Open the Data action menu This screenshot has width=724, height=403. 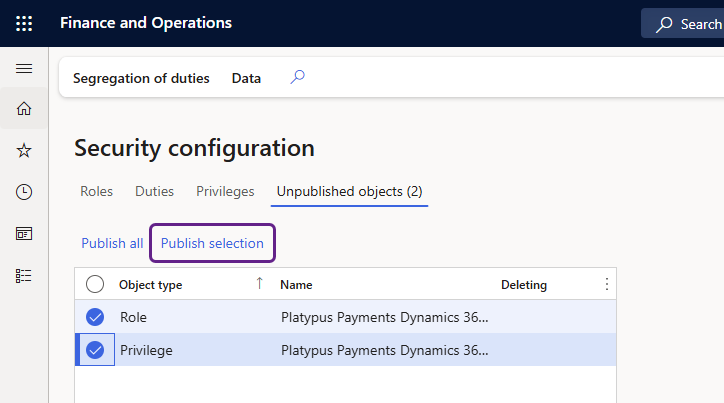(246, 78)
